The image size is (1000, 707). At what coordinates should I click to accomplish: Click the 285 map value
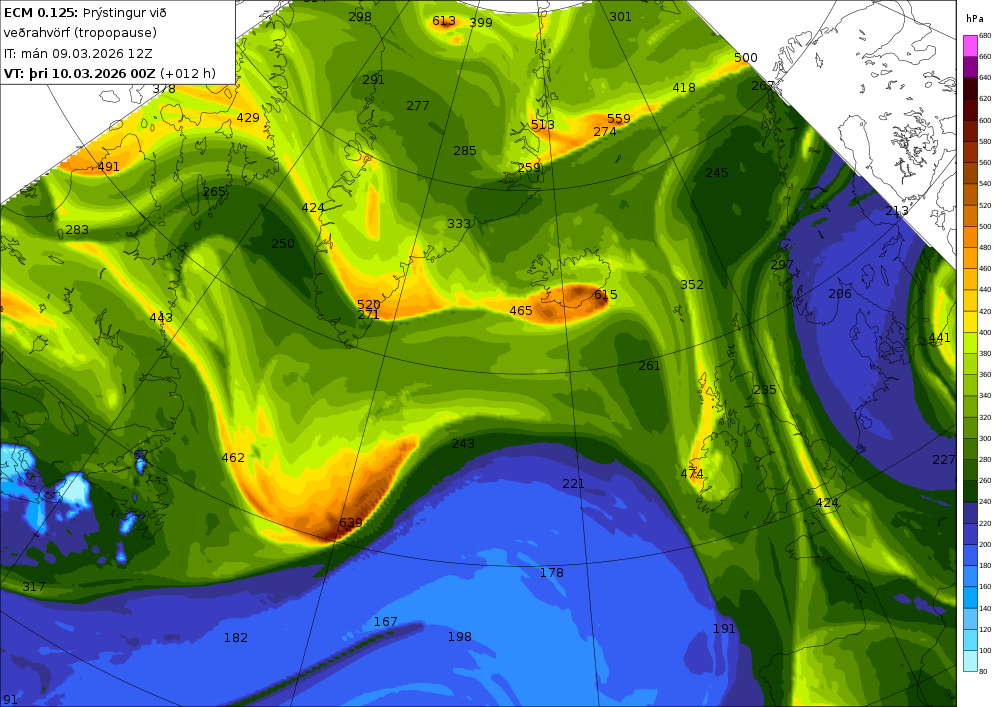pos(465,150)
